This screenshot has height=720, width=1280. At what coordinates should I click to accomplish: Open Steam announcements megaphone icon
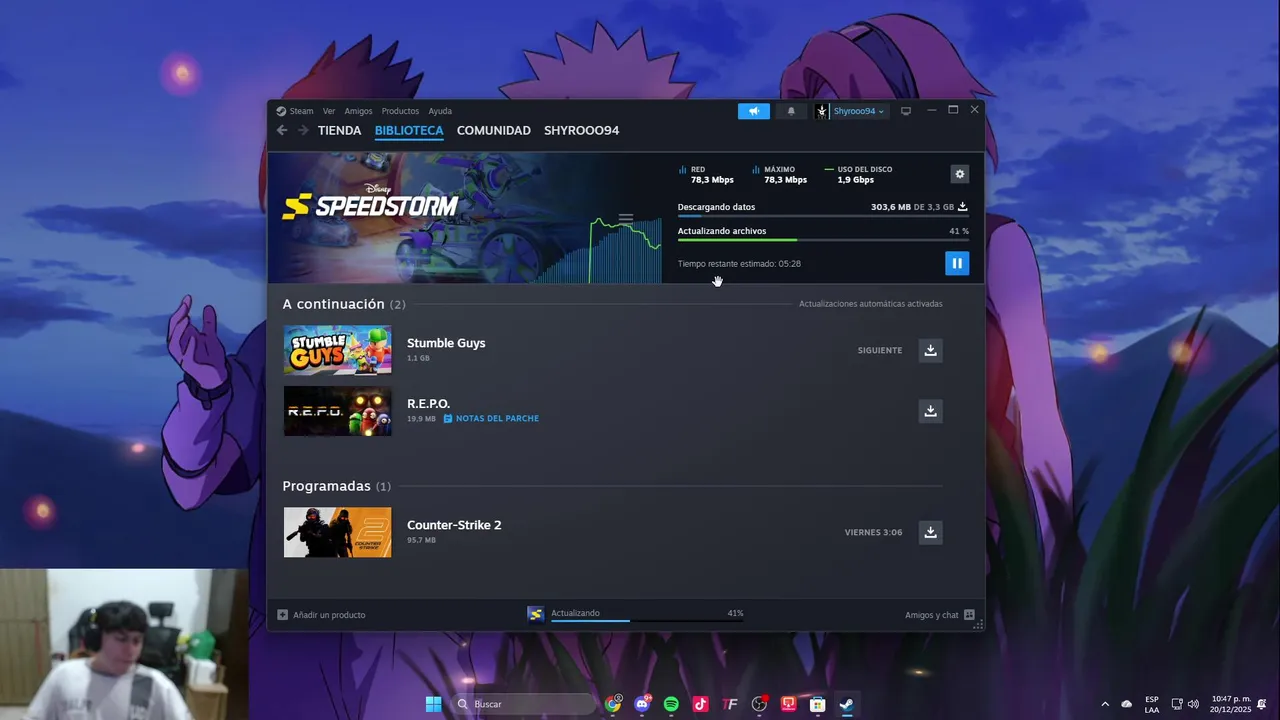click(754, 111)
